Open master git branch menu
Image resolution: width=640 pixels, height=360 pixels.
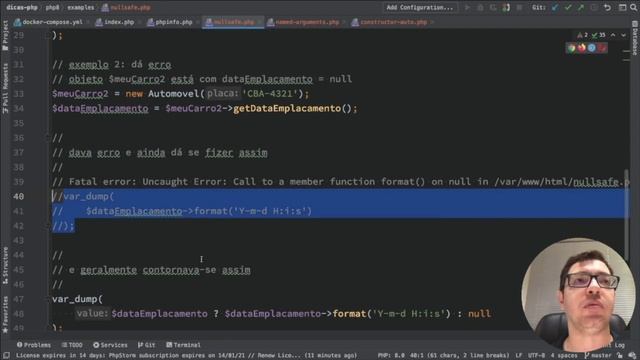[598, 356]
